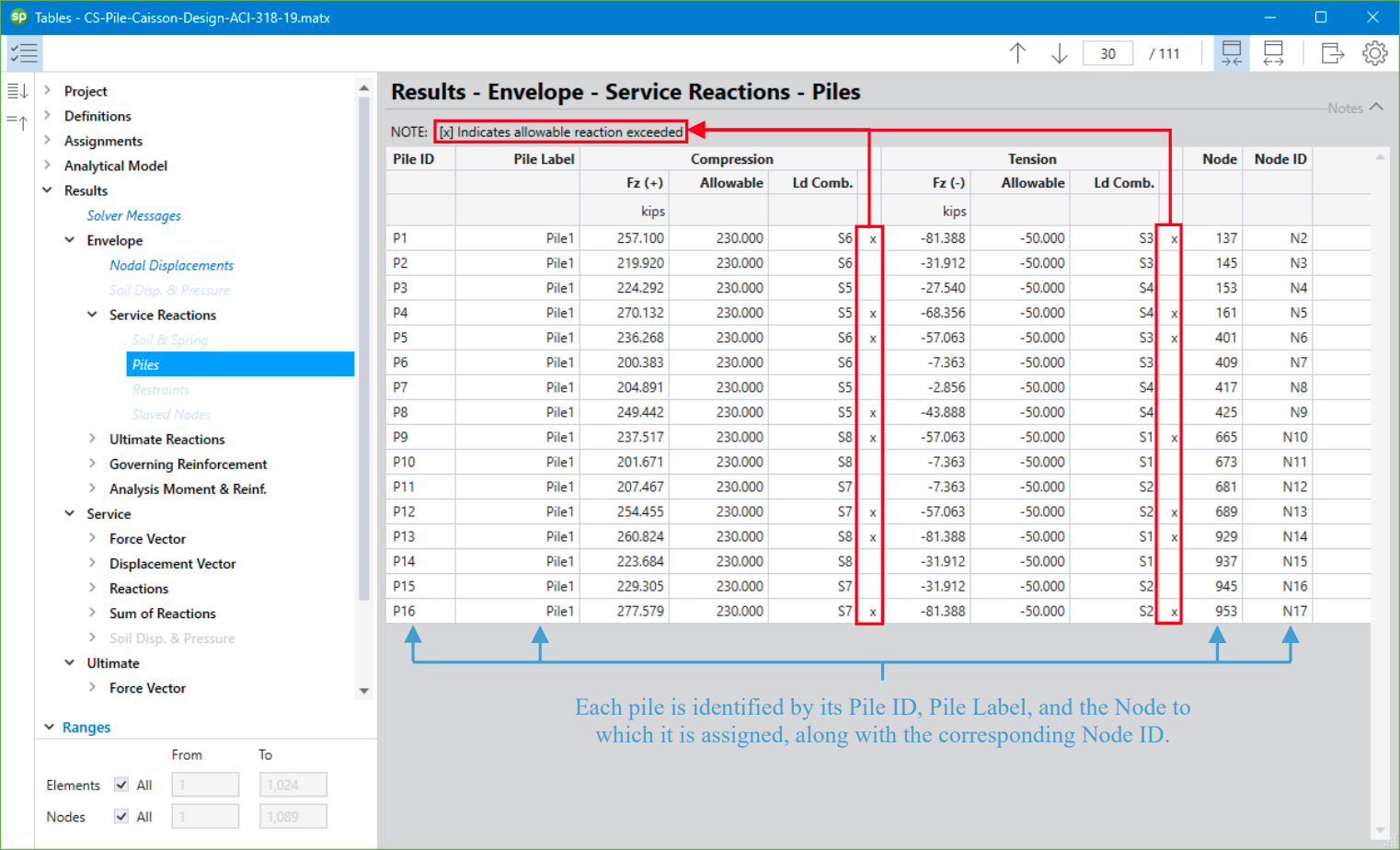
Task: Uncheck the All checkbox for Nodes
Action: click(121, 816)
